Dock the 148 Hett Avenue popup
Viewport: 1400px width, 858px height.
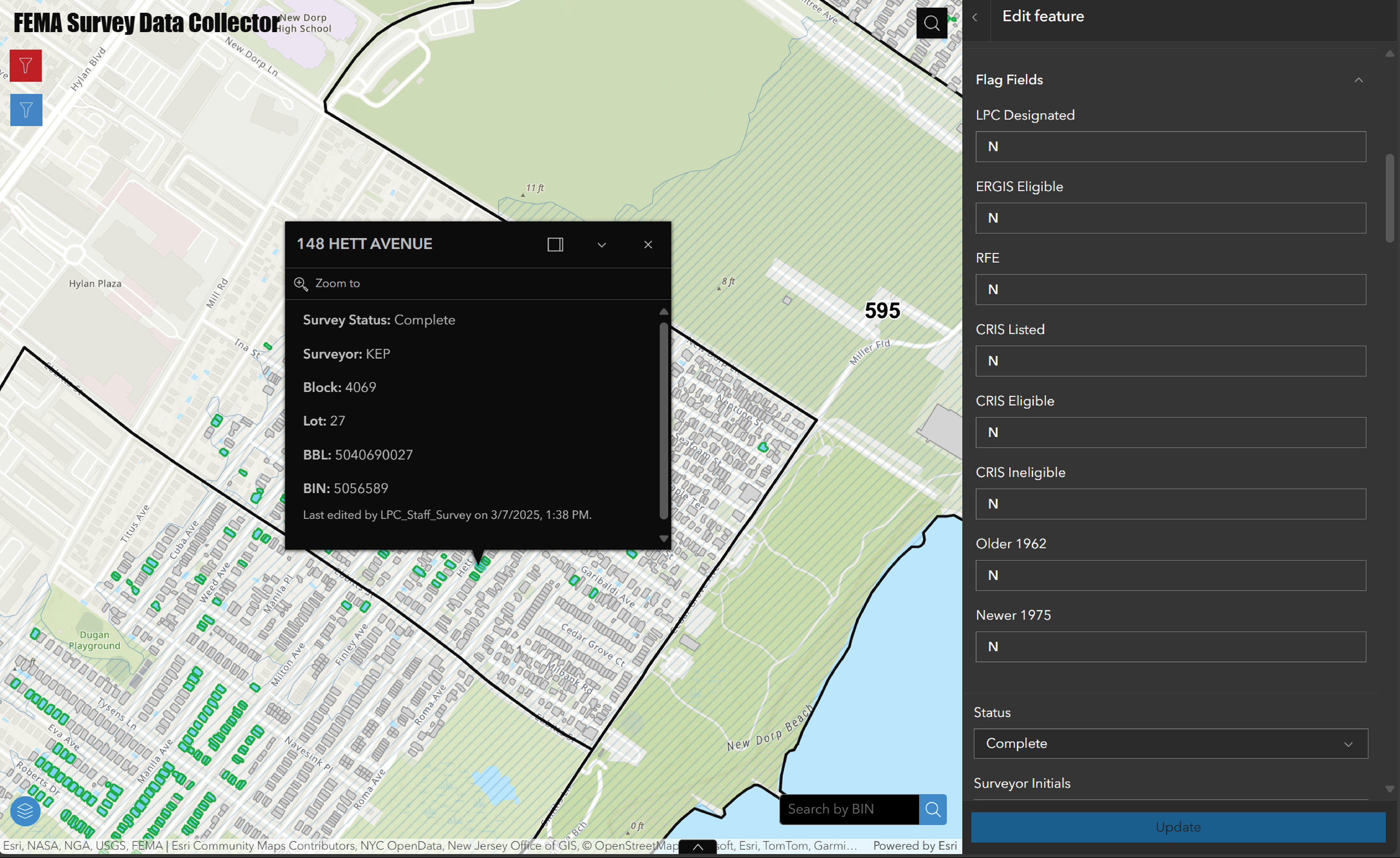coord(555,245)
